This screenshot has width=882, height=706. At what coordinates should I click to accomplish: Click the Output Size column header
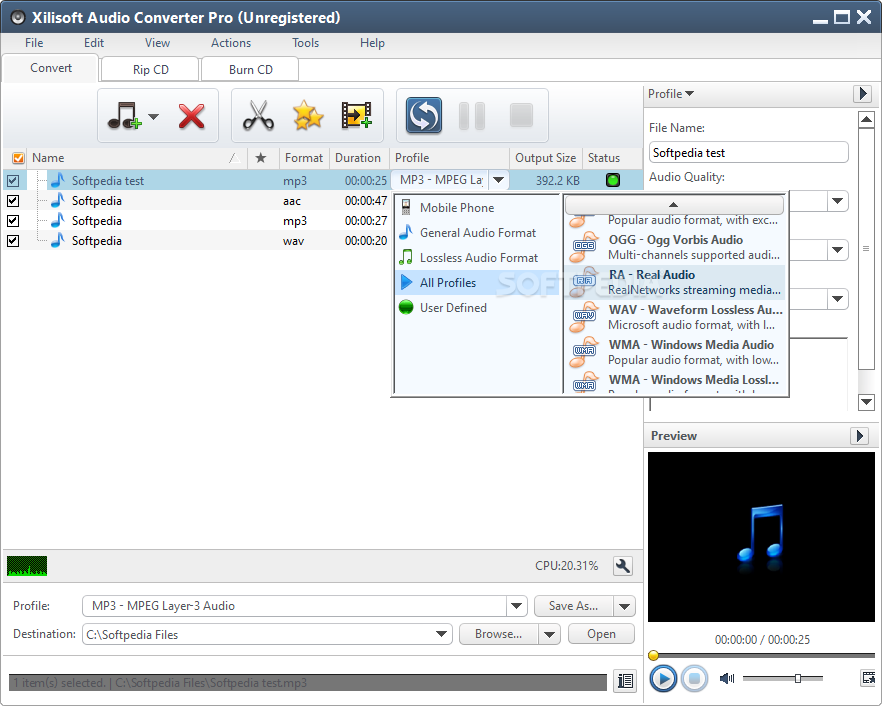545,158
